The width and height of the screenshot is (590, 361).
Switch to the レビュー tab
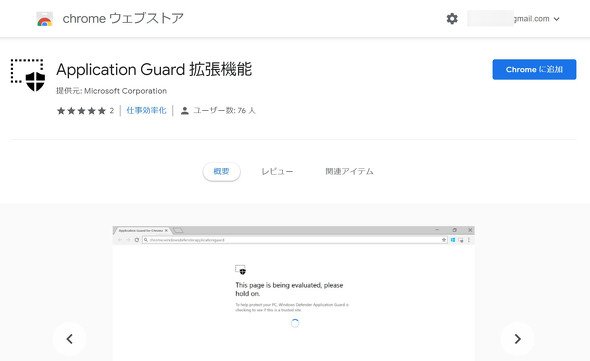tap(277, 172)
